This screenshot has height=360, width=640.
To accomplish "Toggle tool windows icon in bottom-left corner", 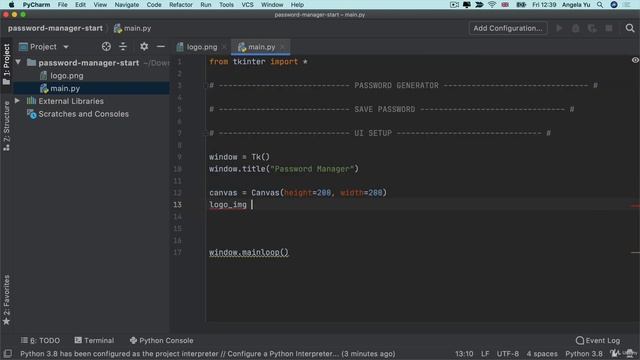I will coord(7,353).
